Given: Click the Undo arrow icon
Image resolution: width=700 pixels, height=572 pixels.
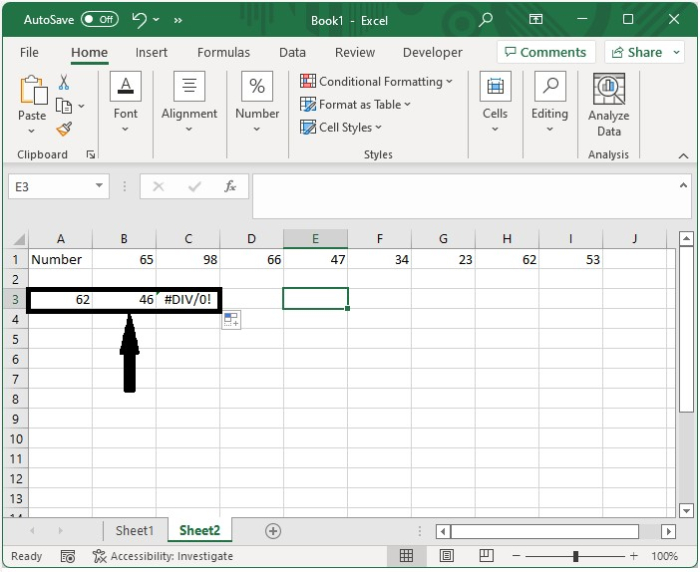Looking at the screenshot, I should pyautogui.click(x=139, y=20).
